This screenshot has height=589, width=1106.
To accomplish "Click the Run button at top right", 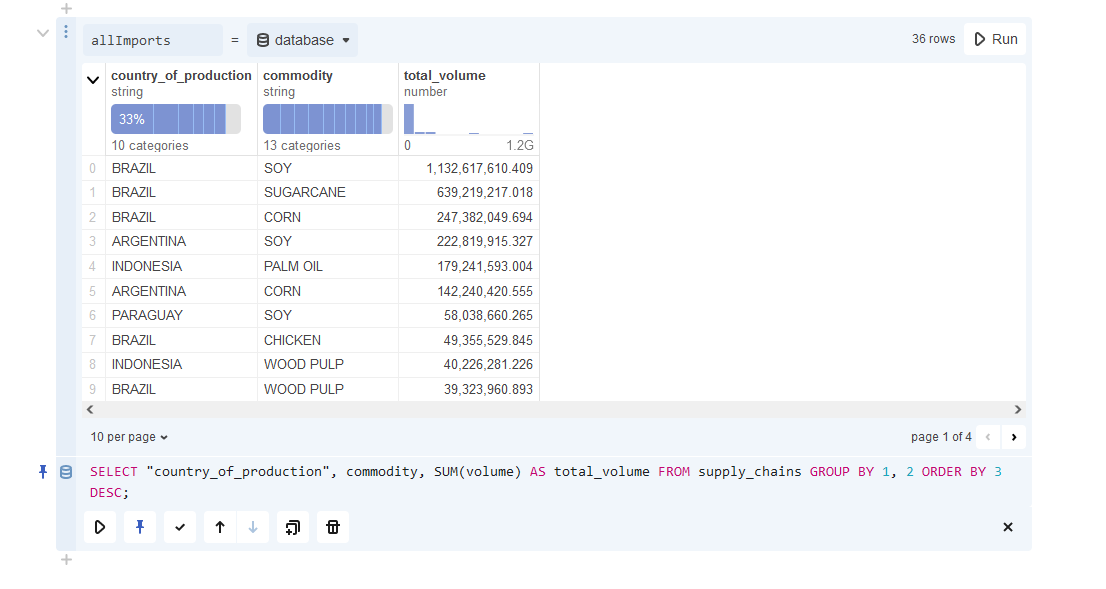I will pyautogui.click(x=995, y=39).
